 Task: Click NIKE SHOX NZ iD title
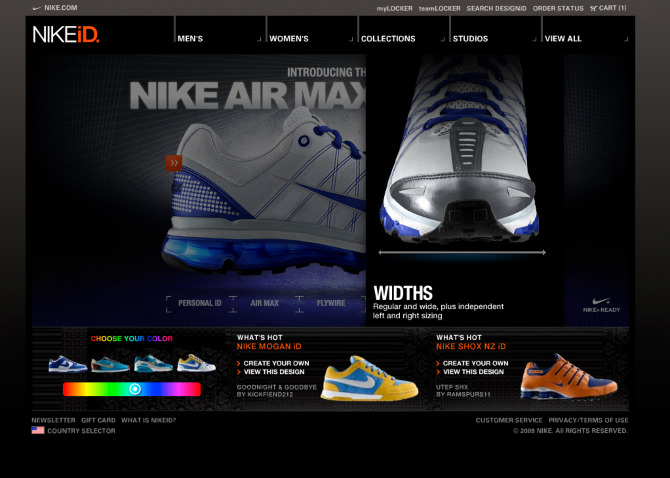[x=471, y=346]
